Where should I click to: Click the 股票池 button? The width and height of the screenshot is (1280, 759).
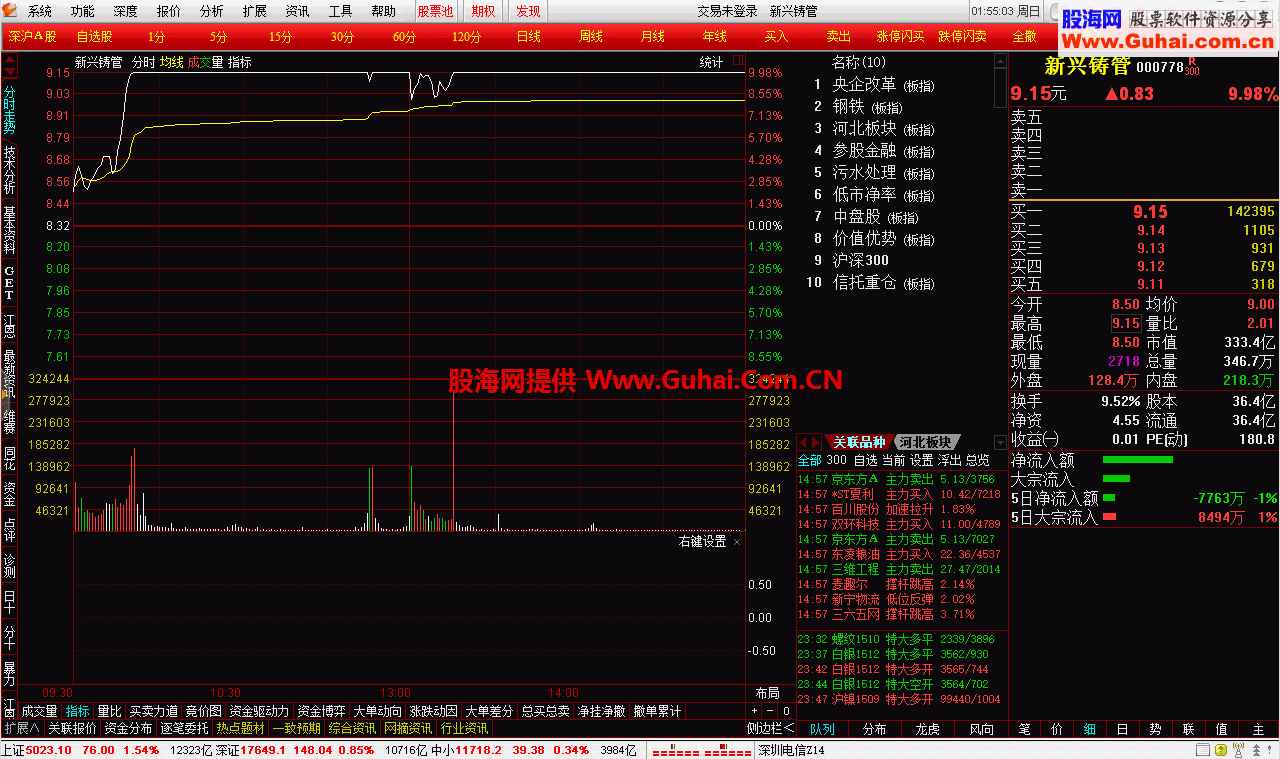pyautogui.click(x=435, y=11)
